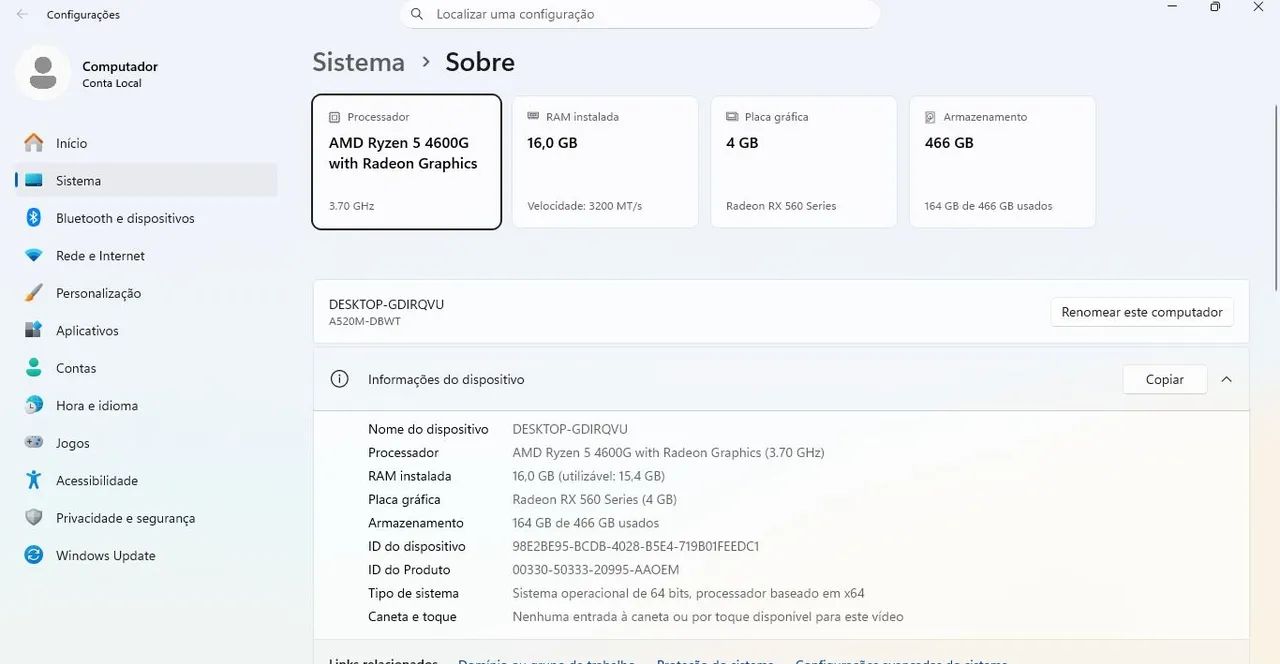Select Sistema in the left sidebar
Viewport: 1280px width, 664px height.
[146, 181]
